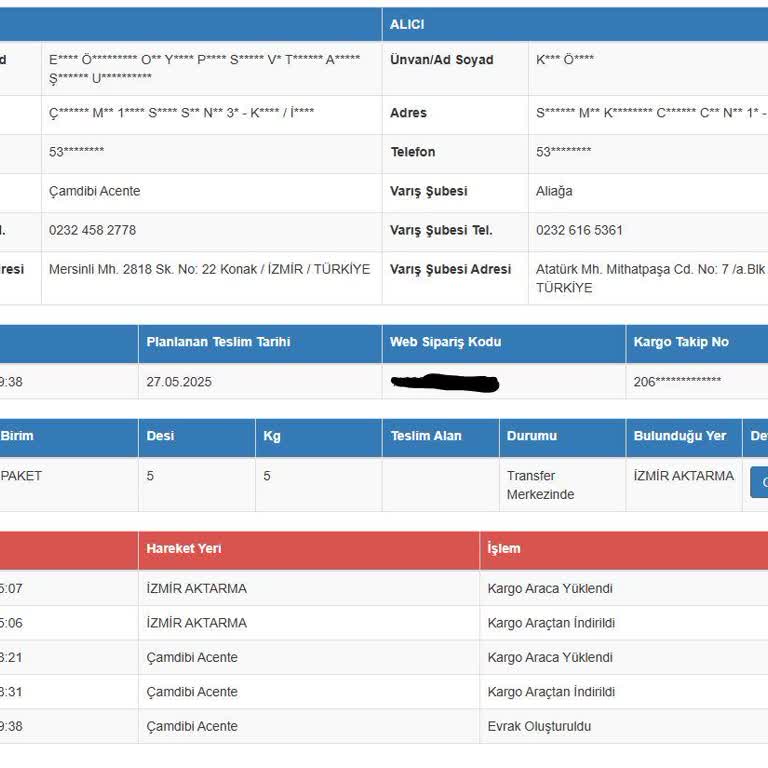Viewport: 768px width, 768px height.
Task: Click the Bulunduğu Yer column header
Action: [679, 436]
